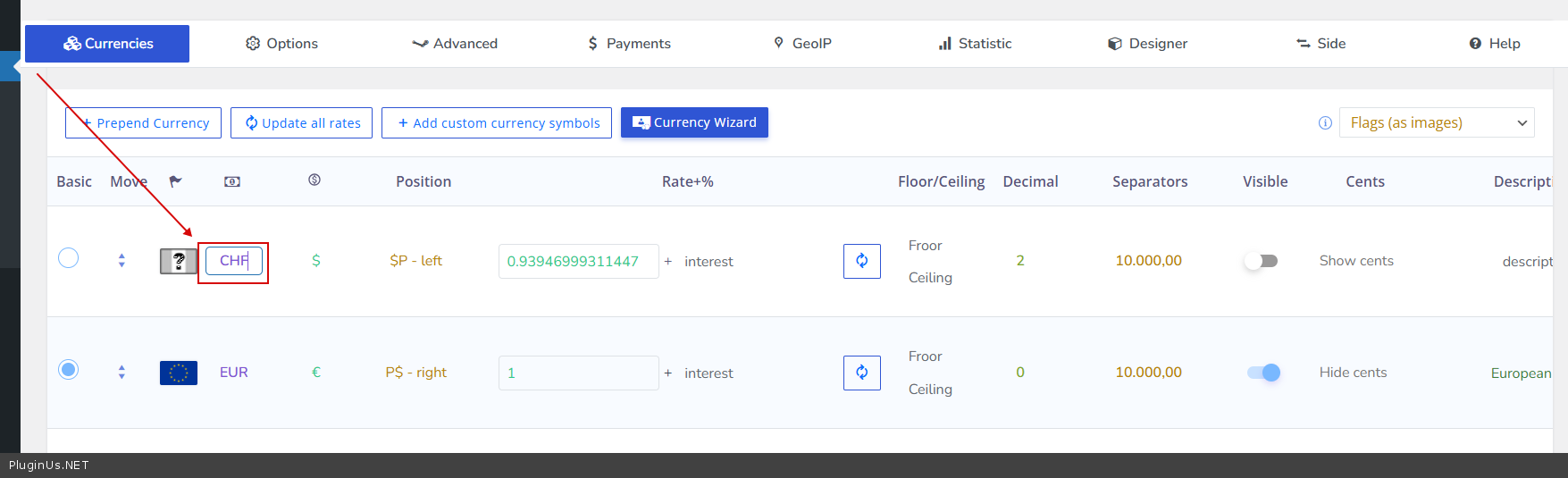Click the CHF currency code field
This screenshot has height=478, width=1568.
pos(233,261)
